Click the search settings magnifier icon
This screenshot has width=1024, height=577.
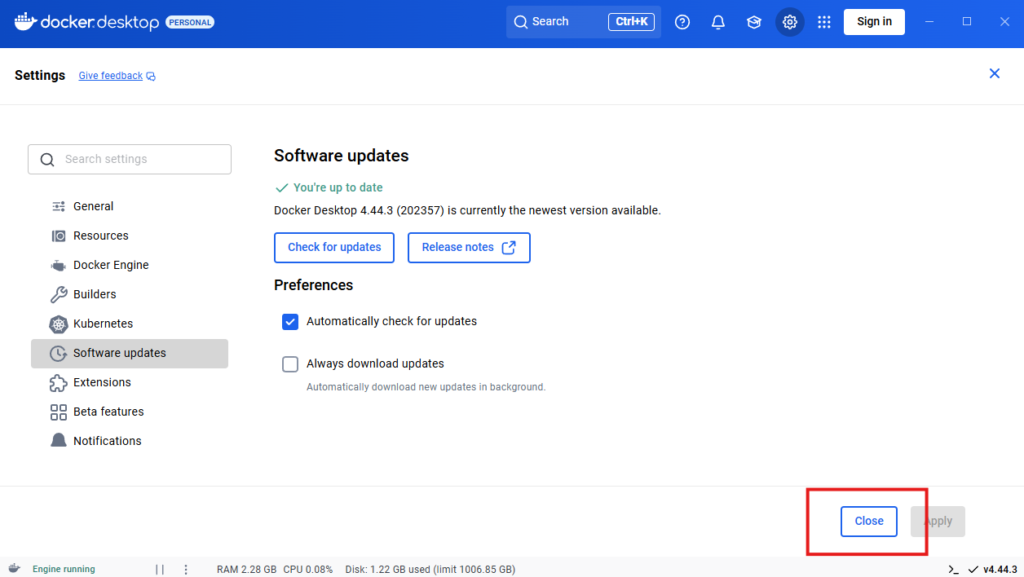pos(47,159)
